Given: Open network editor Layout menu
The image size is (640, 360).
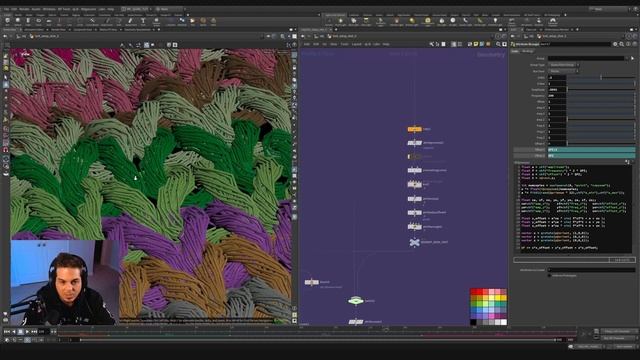Looking at the screenshot, I should [x=357, y=44].
